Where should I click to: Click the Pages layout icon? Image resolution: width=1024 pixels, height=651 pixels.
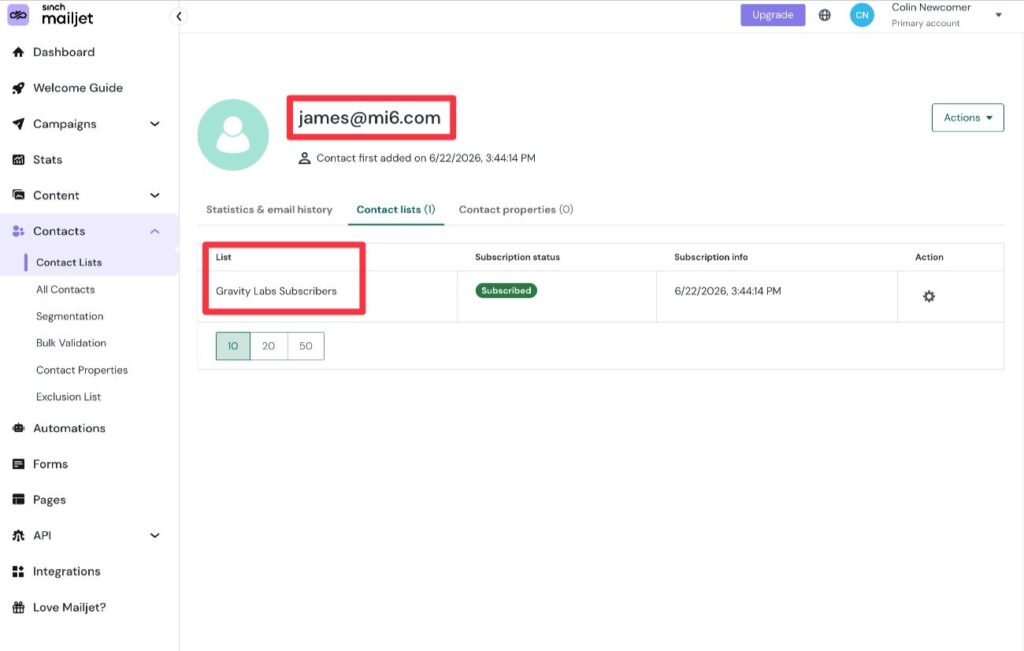coord(18,500)
